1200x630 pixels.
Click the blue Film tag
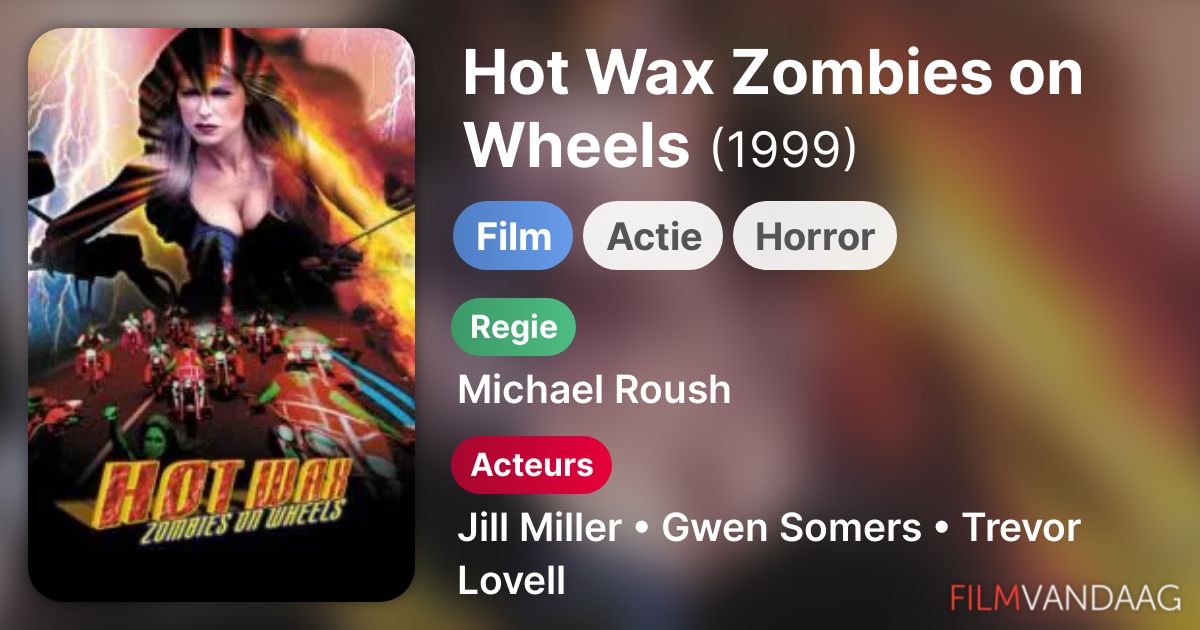pyautogui.click(x=513, y=236)
